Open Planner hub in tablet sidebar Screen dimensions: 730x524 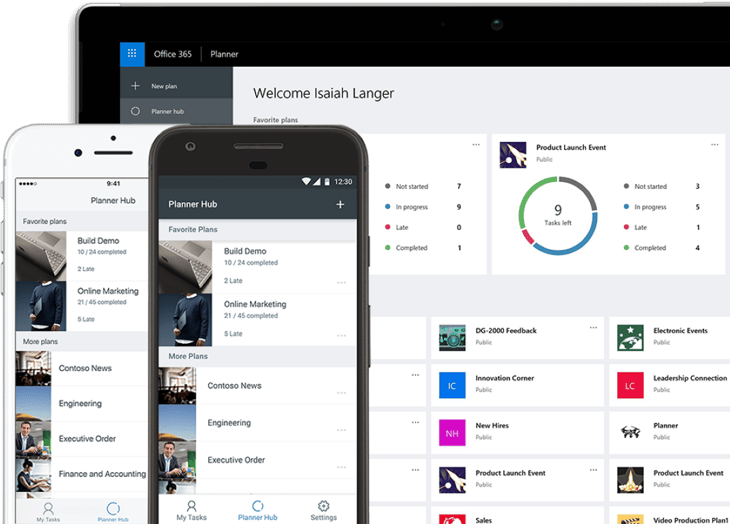[176, 111]
